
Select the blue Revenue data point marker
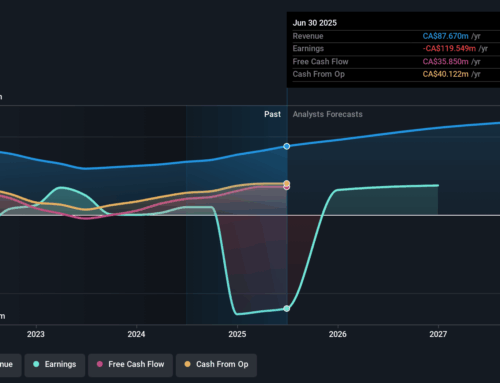[287, 146]
